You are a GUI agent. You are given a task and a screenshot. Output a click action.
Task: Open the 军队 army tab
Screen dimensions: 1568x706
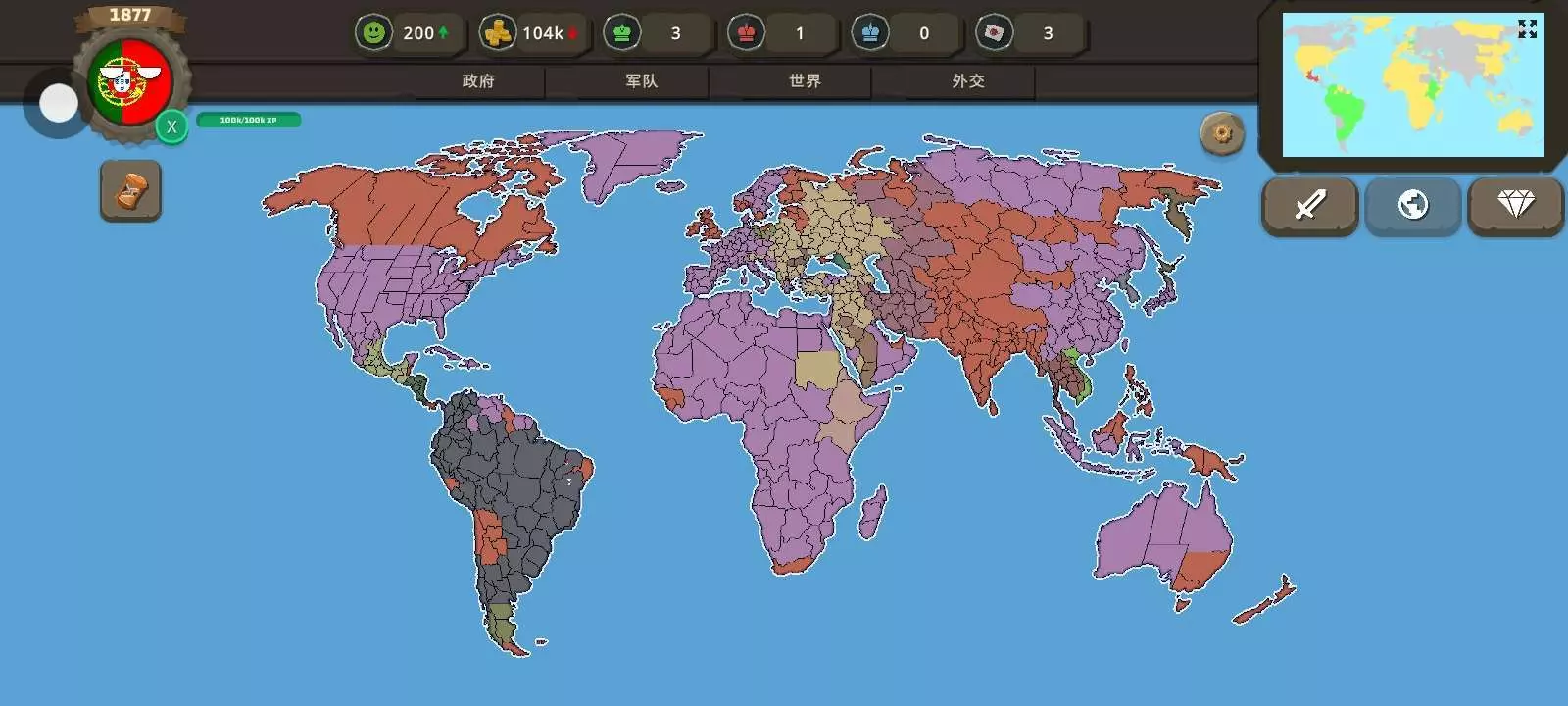tap(642, 81)
